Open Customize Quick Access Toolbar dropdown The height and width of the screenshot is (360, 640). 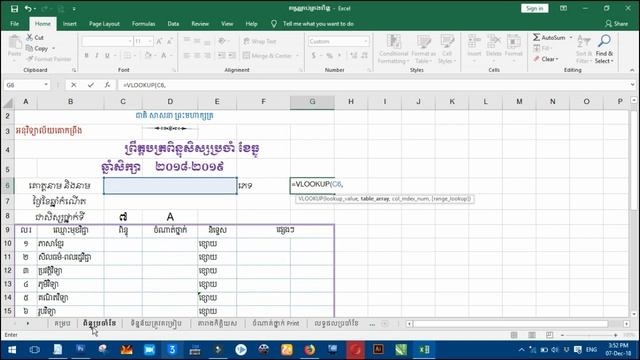(x=74, y=9)
